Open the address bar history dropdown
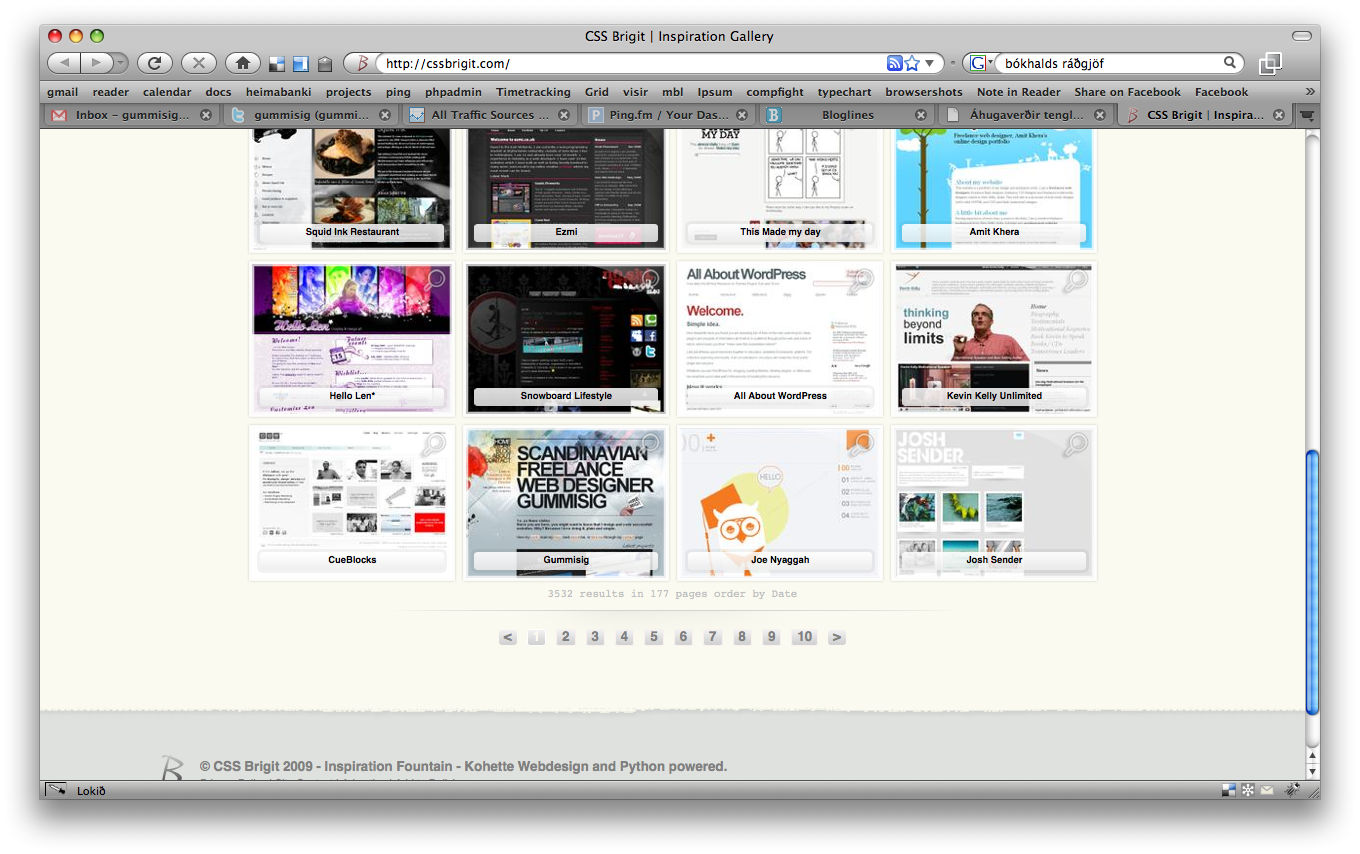The image size is (1360, 854). click(x=929, y=64)
